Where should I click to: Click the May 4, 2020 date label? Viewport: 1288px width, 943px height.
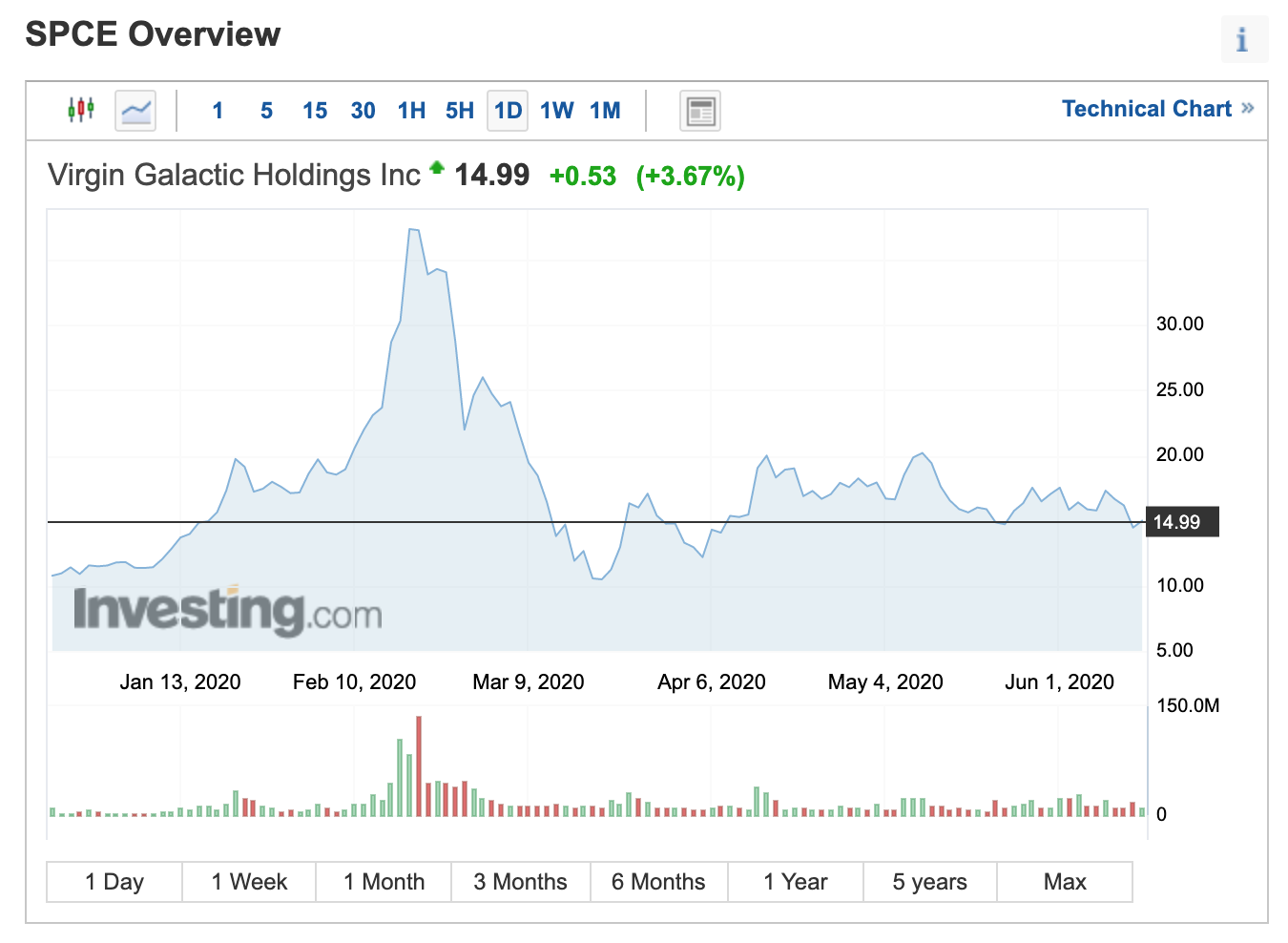885,681
